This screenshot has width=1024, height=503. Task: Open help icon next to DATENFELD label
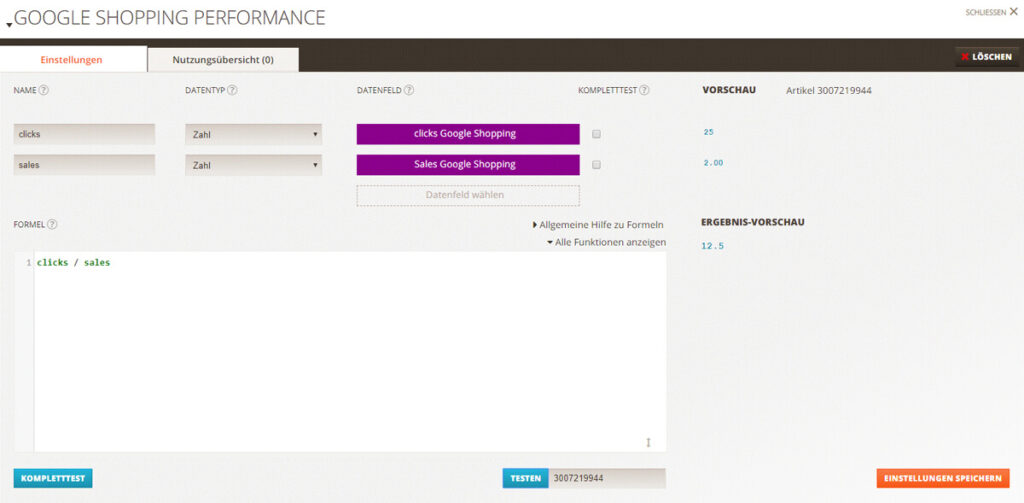coord(409,90)
